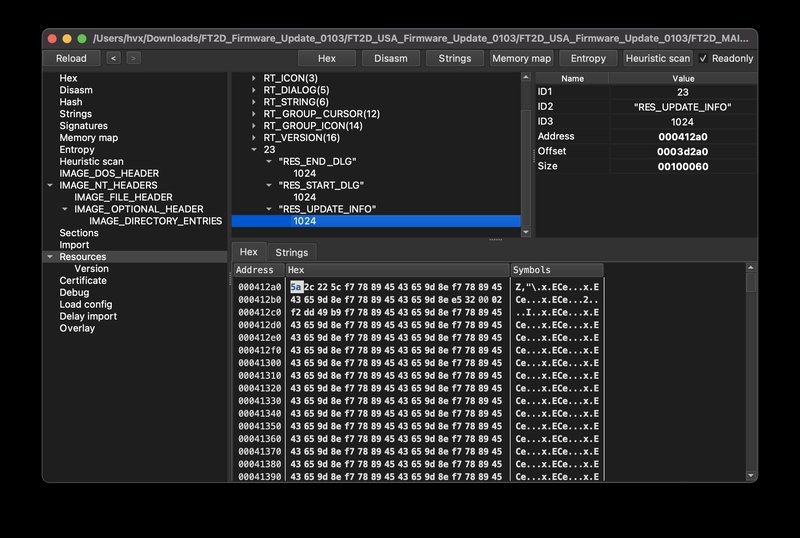Collapse the Resources sidebar node
The image size is (800, 538).
pos(50,257)
